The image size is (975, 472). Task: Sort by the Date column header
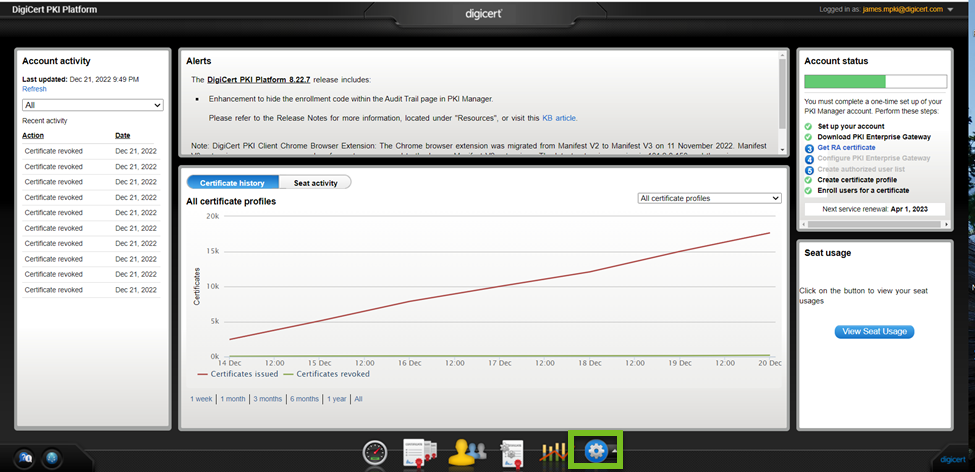pos(122,136)
